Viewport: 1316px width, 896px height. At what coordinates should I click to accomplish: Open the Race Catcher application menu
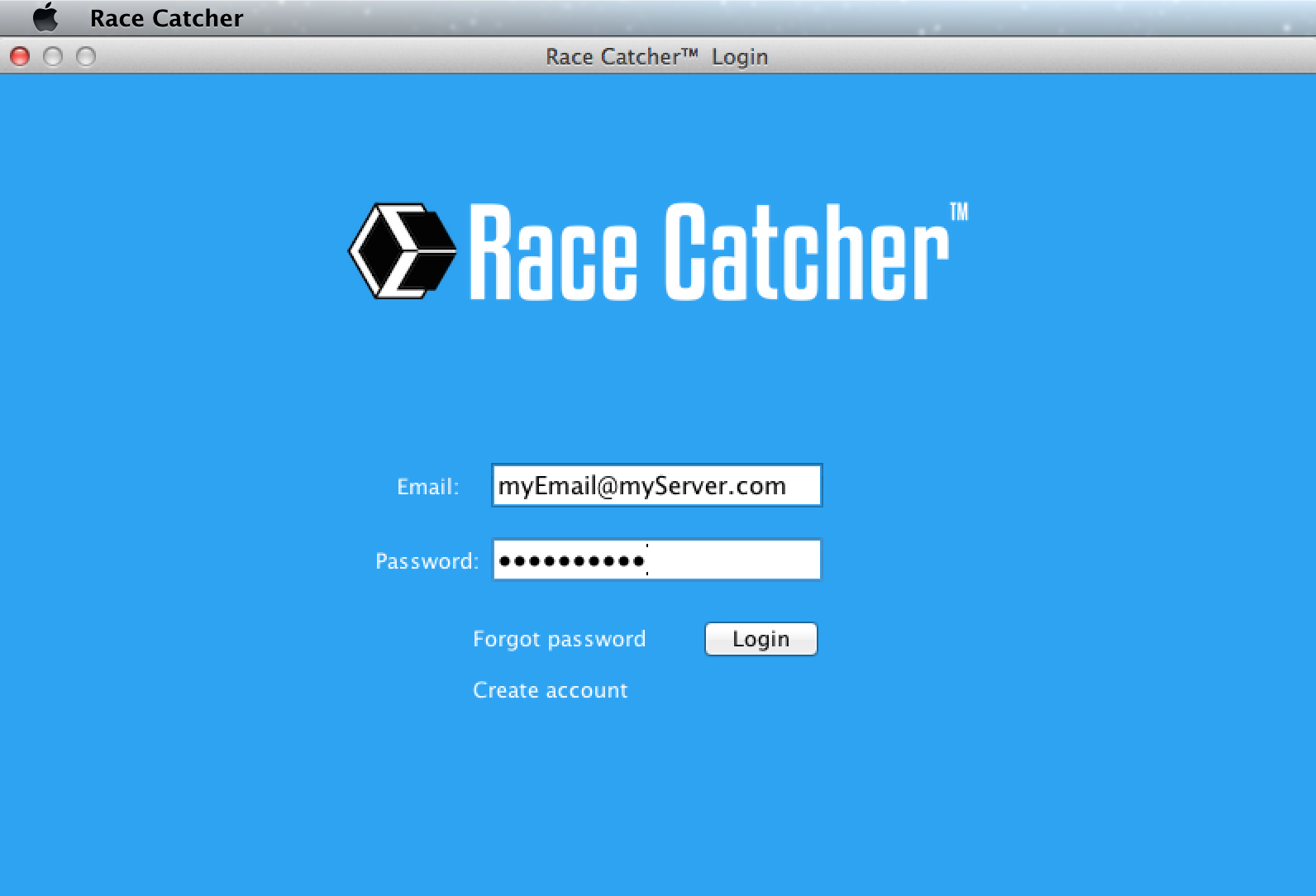click(x=166, y=17)
